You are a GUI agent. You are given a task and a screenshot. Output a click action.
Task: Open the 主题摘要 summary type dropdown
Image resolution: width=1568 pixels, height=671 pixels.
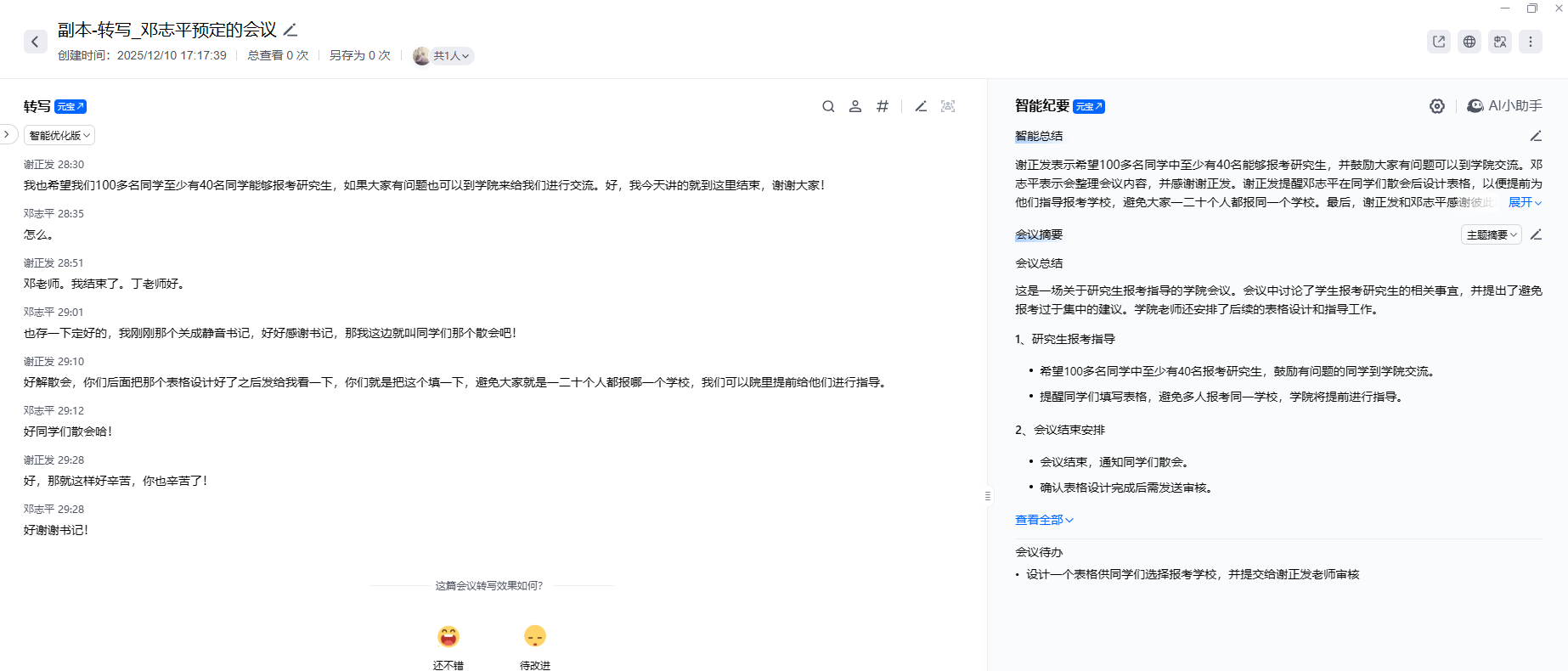[1491, 235]
